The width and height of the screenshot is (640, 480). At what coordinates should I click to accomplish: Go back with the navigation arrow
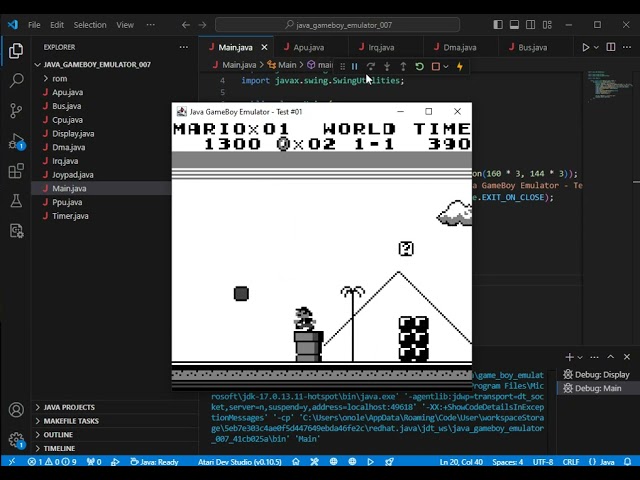[x=186, y=25]
